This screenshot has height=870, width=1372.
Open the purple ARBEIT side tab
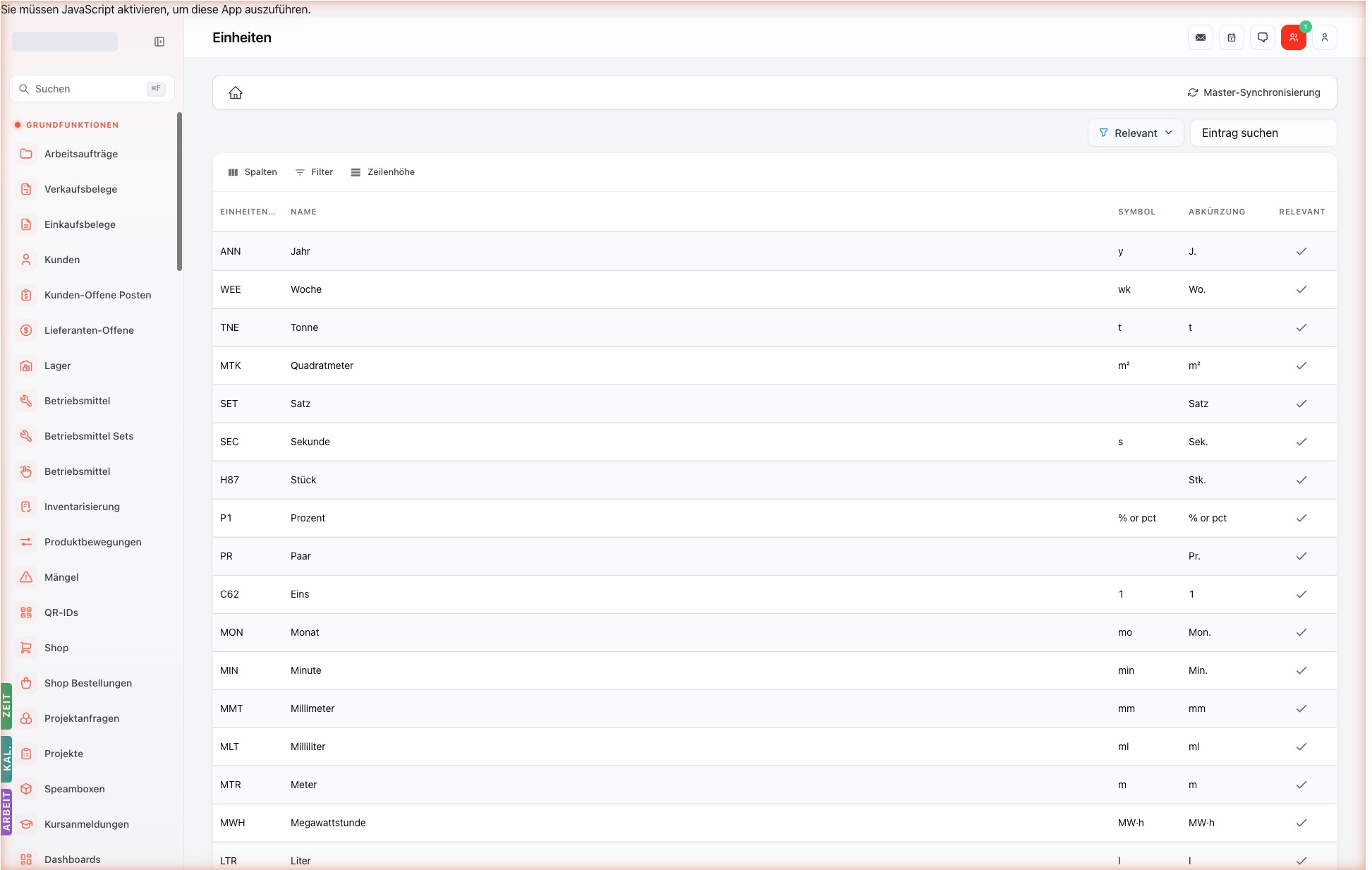[x=6, y=812]
